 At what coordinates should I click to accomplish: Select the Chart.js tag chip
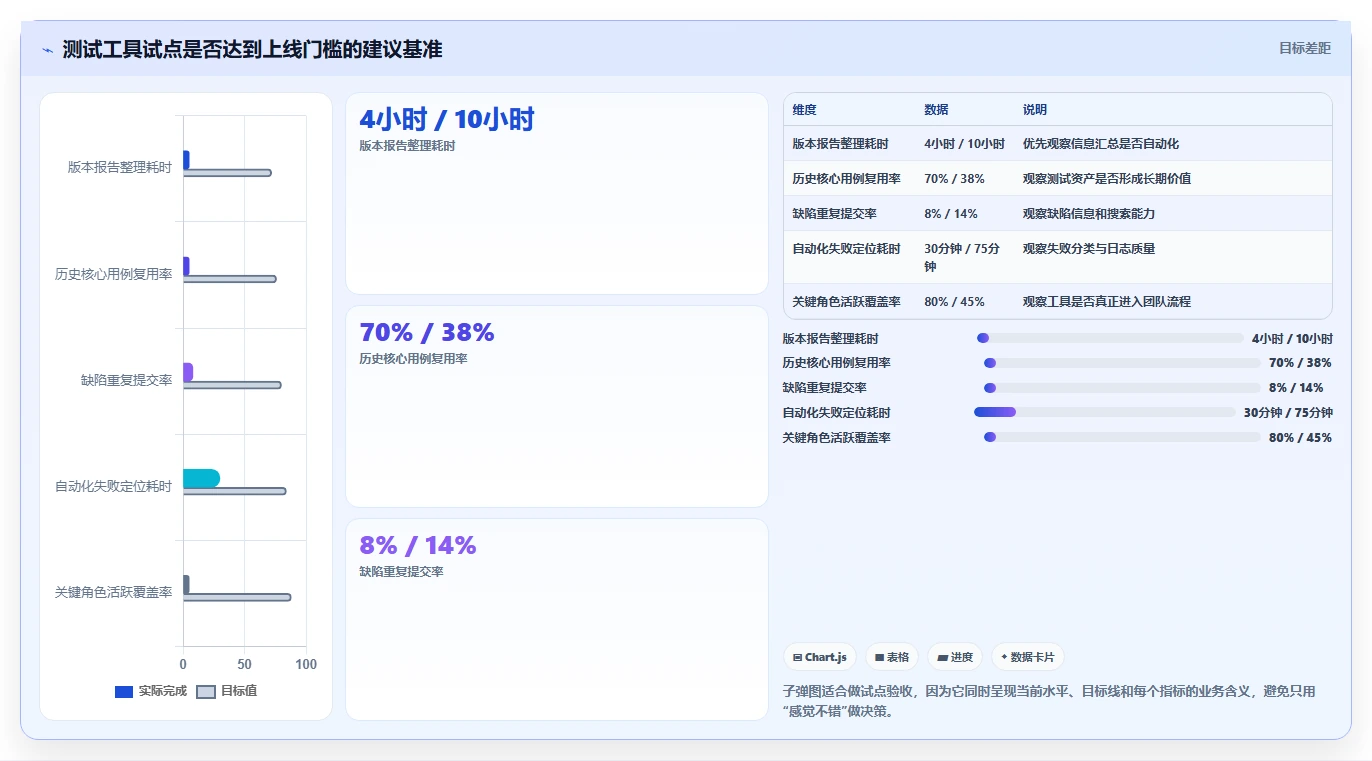point(820,657)
